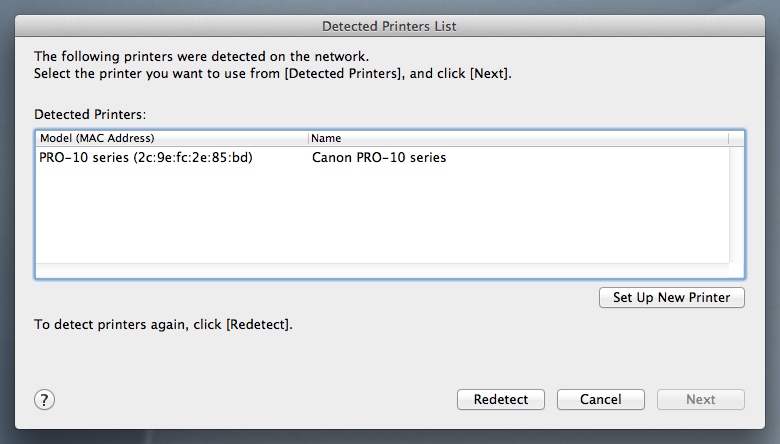The height and width of the screenshot is (444, 780).
Task: Click the divider between Model and Name headers
Action: (x=308, y=138)
